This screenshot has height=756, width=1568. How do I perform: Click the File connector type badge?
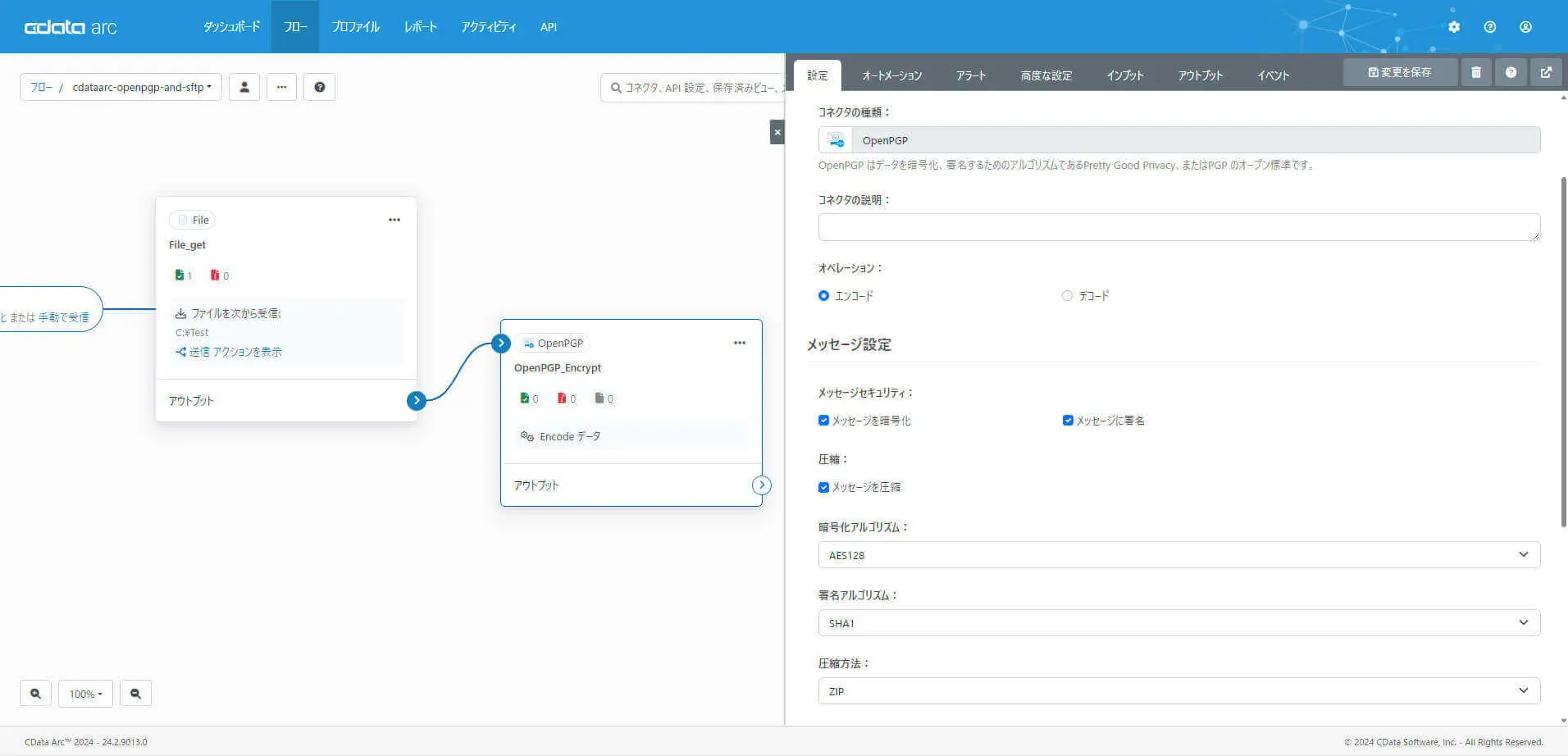193,220
